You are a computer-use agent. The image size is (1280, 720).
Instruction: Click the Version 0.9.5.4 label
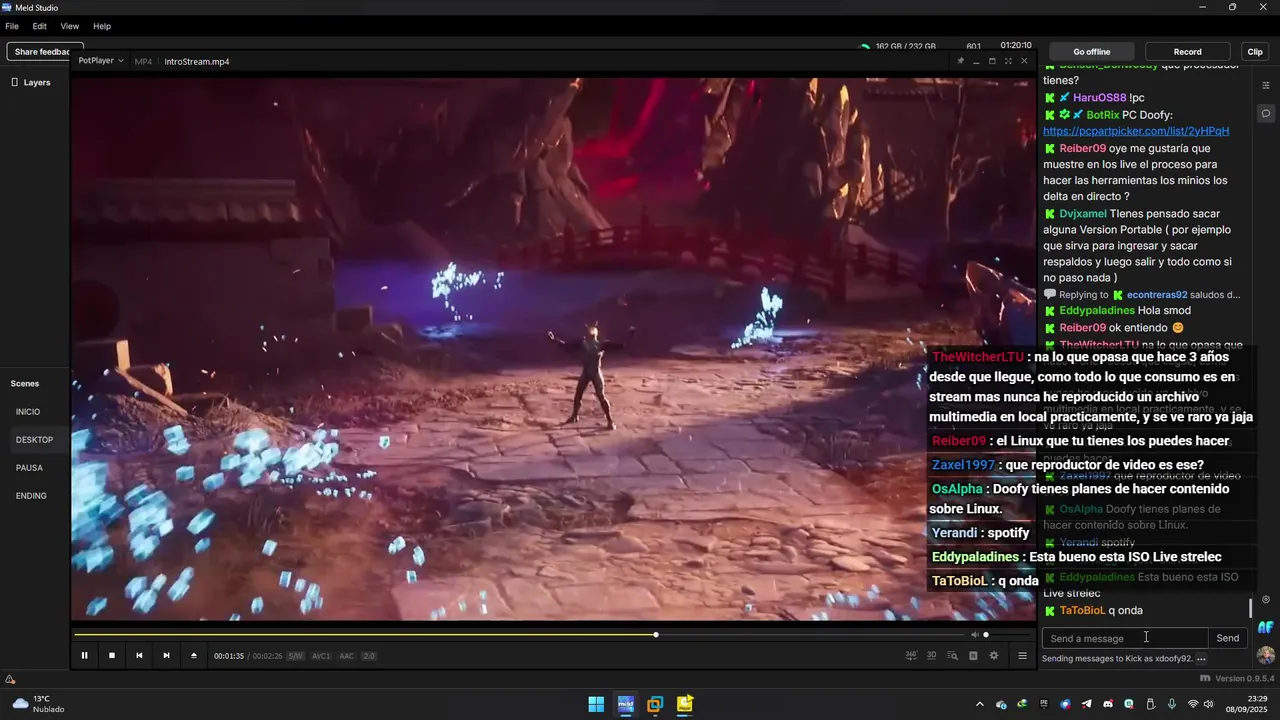[1244, 679]
